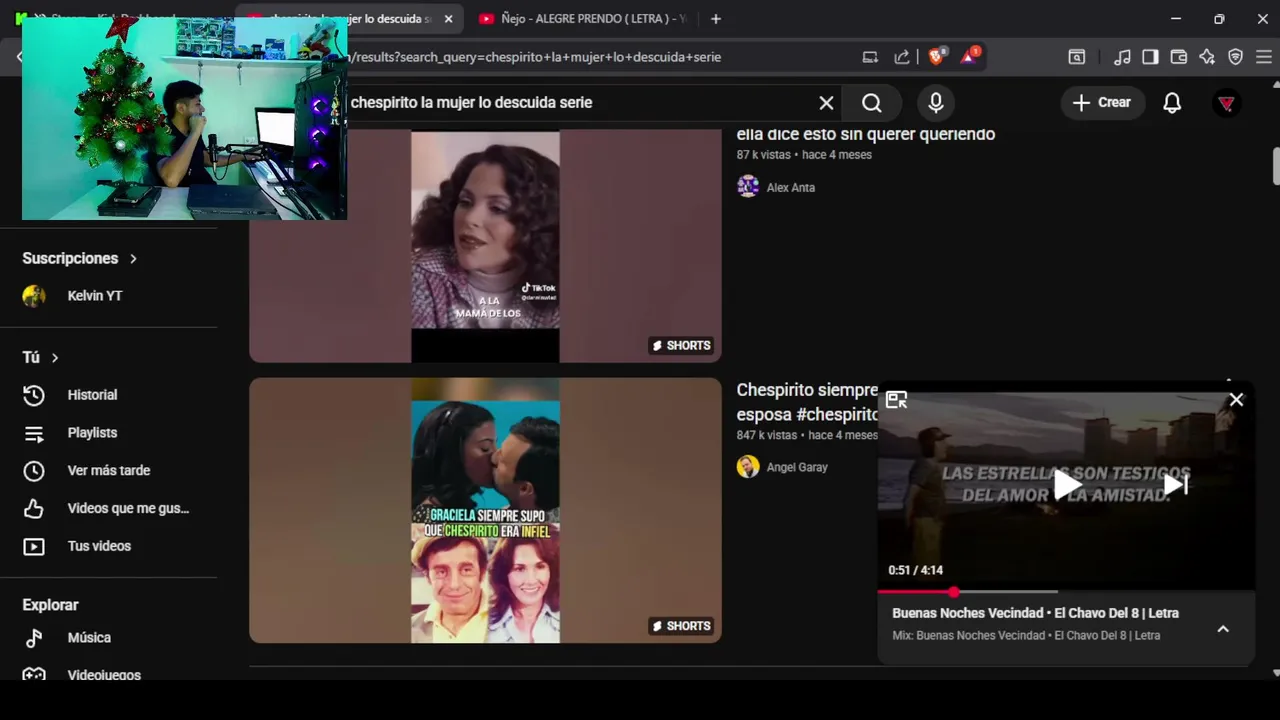Toggle the browser sidebar panel icon

(1150, 57)
